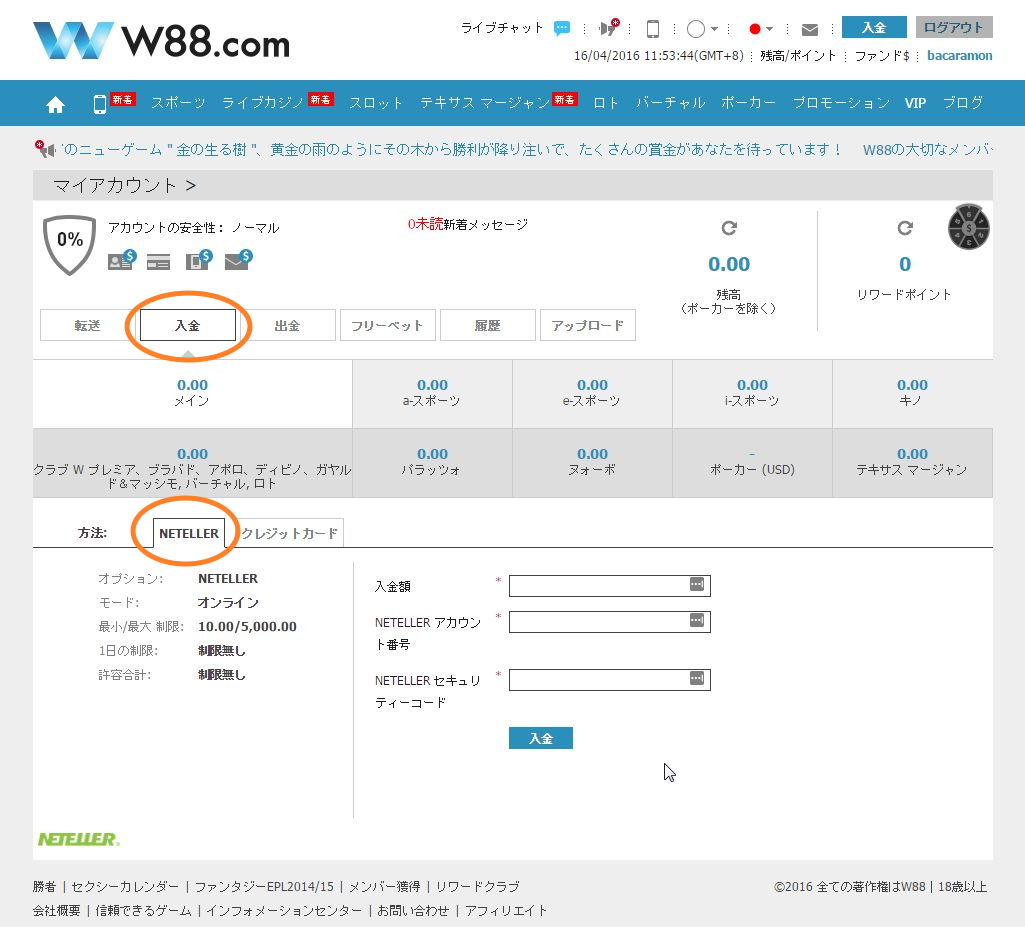Open the メンバー獲得 footer link
The image size is (1025, 927).
(x=384, y=886)
